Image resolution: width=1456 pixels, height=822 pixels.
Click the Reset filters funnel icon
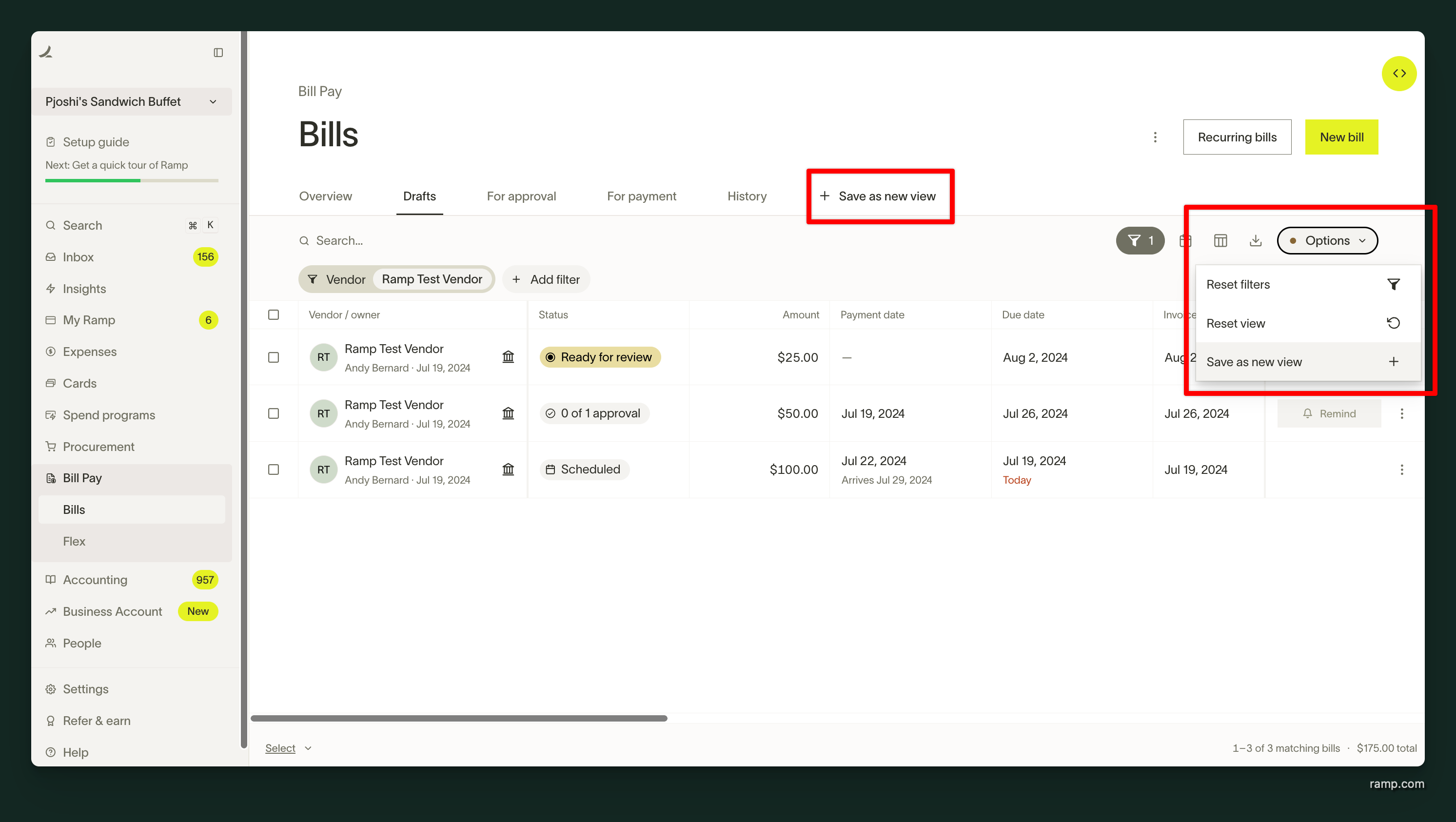coord(1393,284)
